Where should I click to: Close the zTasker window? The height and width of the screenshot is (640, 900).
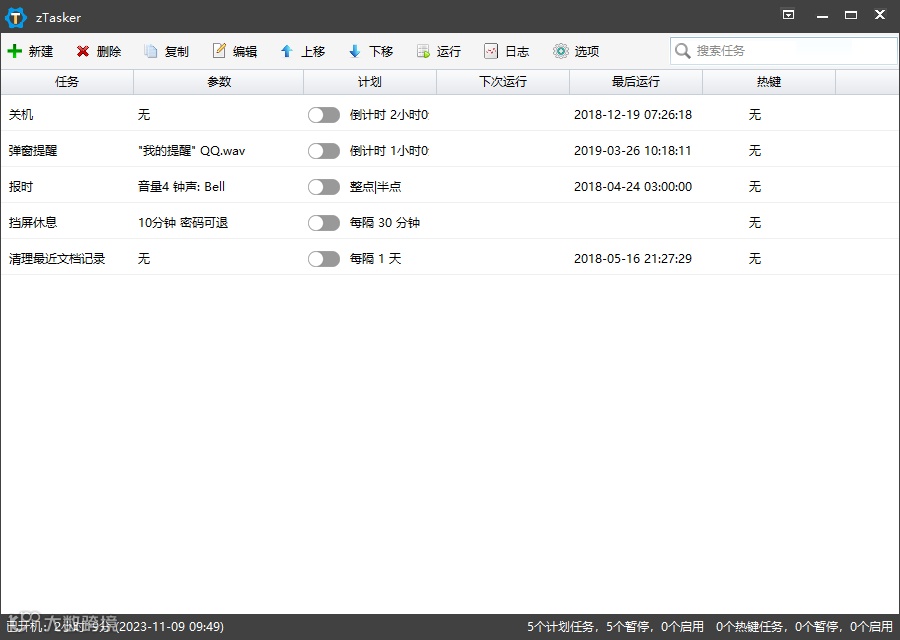(x=880, y=15)
